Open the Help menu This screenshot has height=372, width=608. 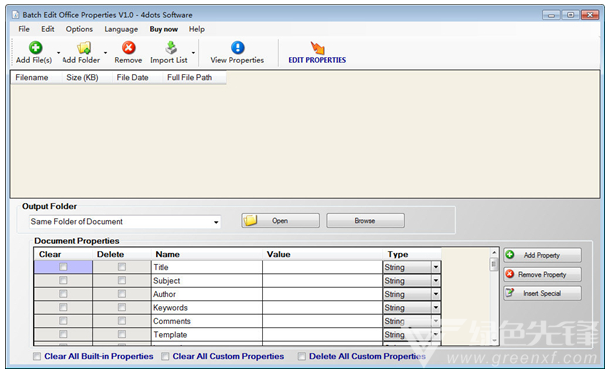[x=197, y=29]
